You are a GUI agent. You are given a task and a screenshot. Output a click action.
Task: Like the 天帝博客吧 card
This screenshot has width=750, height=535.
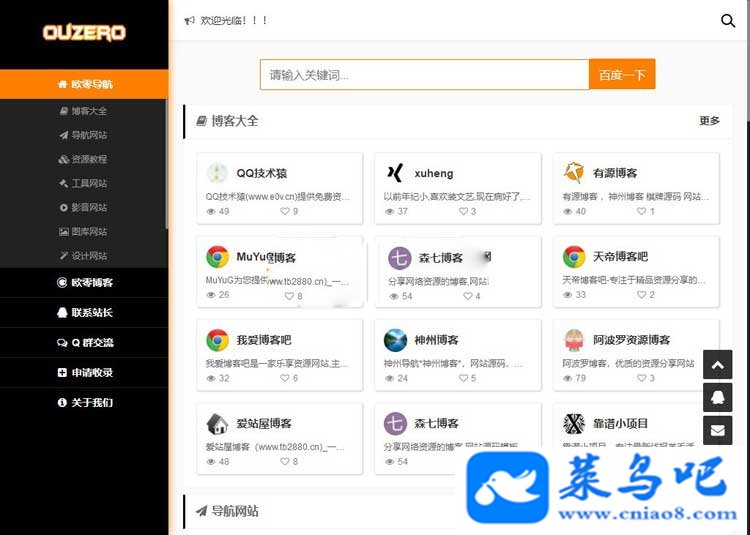641,295
